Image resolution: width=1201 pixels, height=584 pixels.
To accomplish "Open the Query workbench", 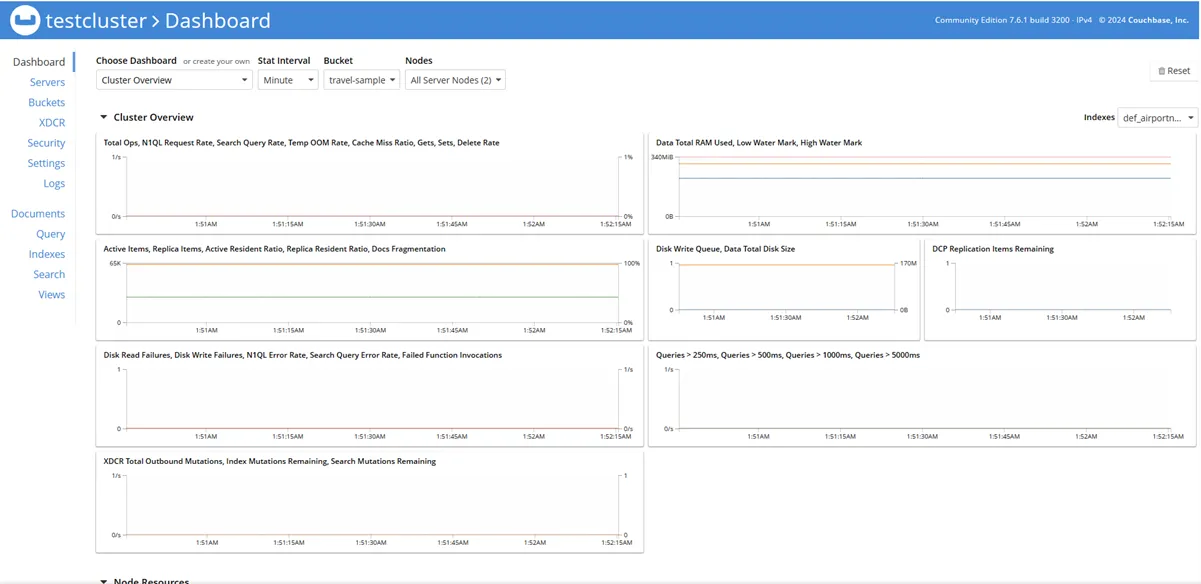I will [x=51, y=234].
